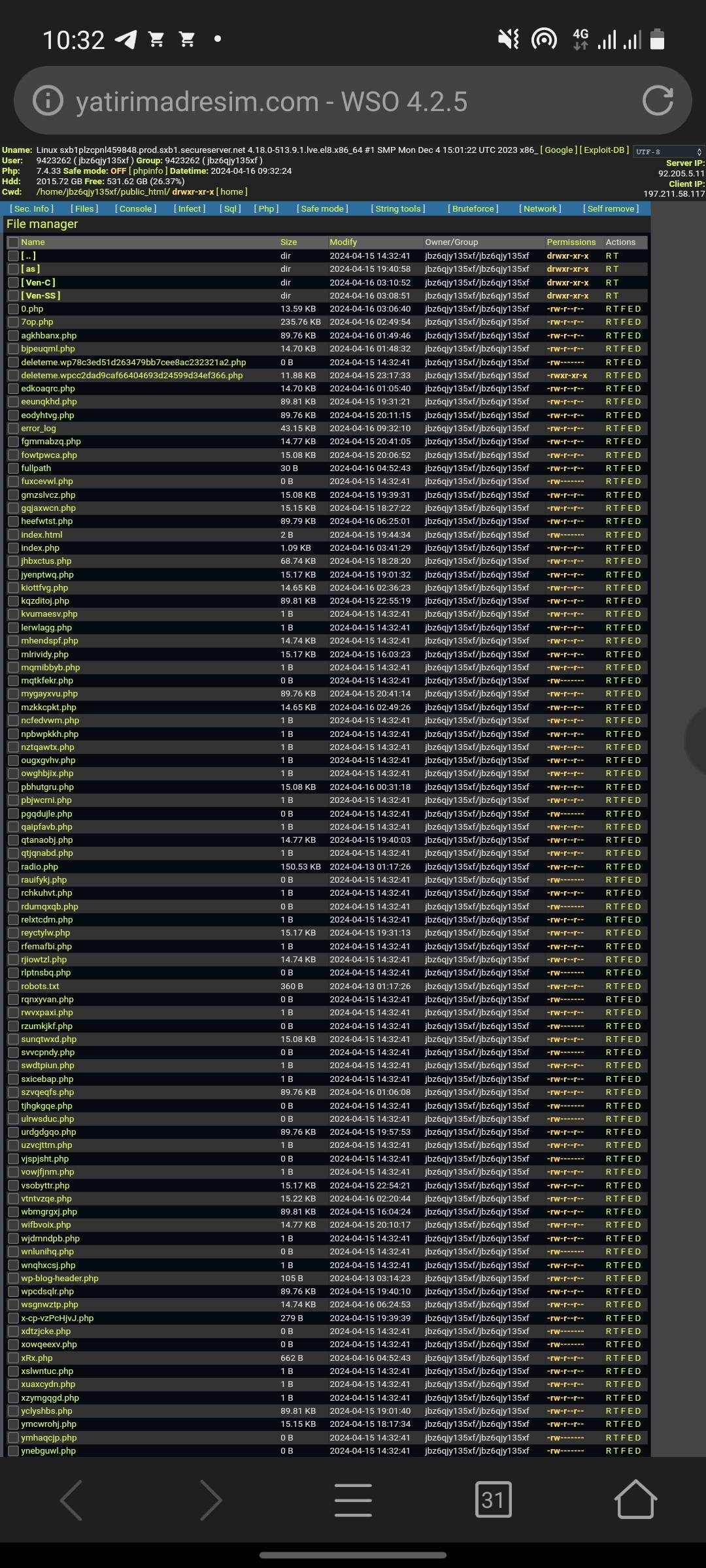Open the browser hamburger menu
706x1568 pixels.
[x=353, y=1500]
